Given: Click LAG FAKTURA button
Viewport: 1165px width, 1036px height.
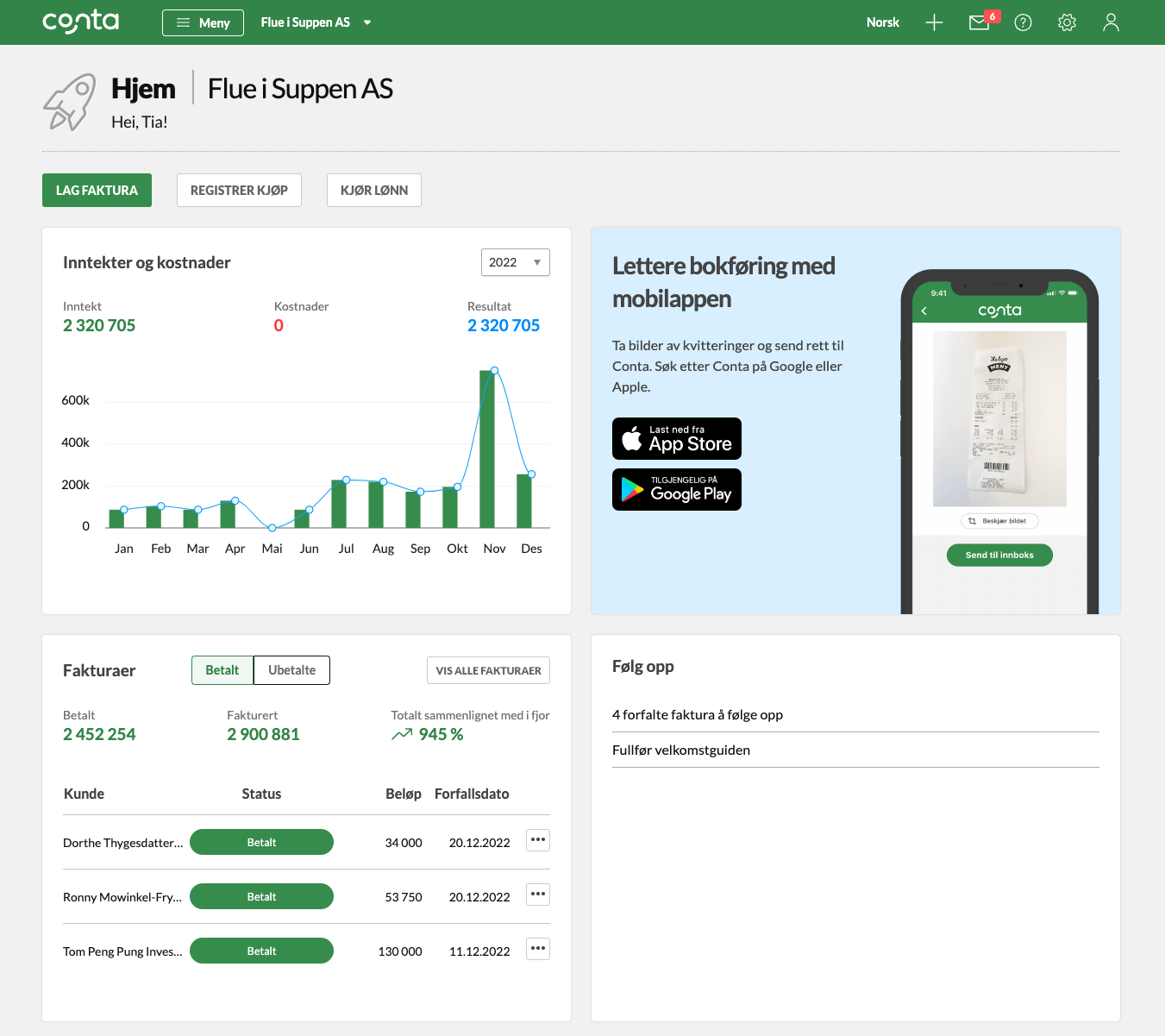Looking at the screenshot, I should [x=97, y=190].
